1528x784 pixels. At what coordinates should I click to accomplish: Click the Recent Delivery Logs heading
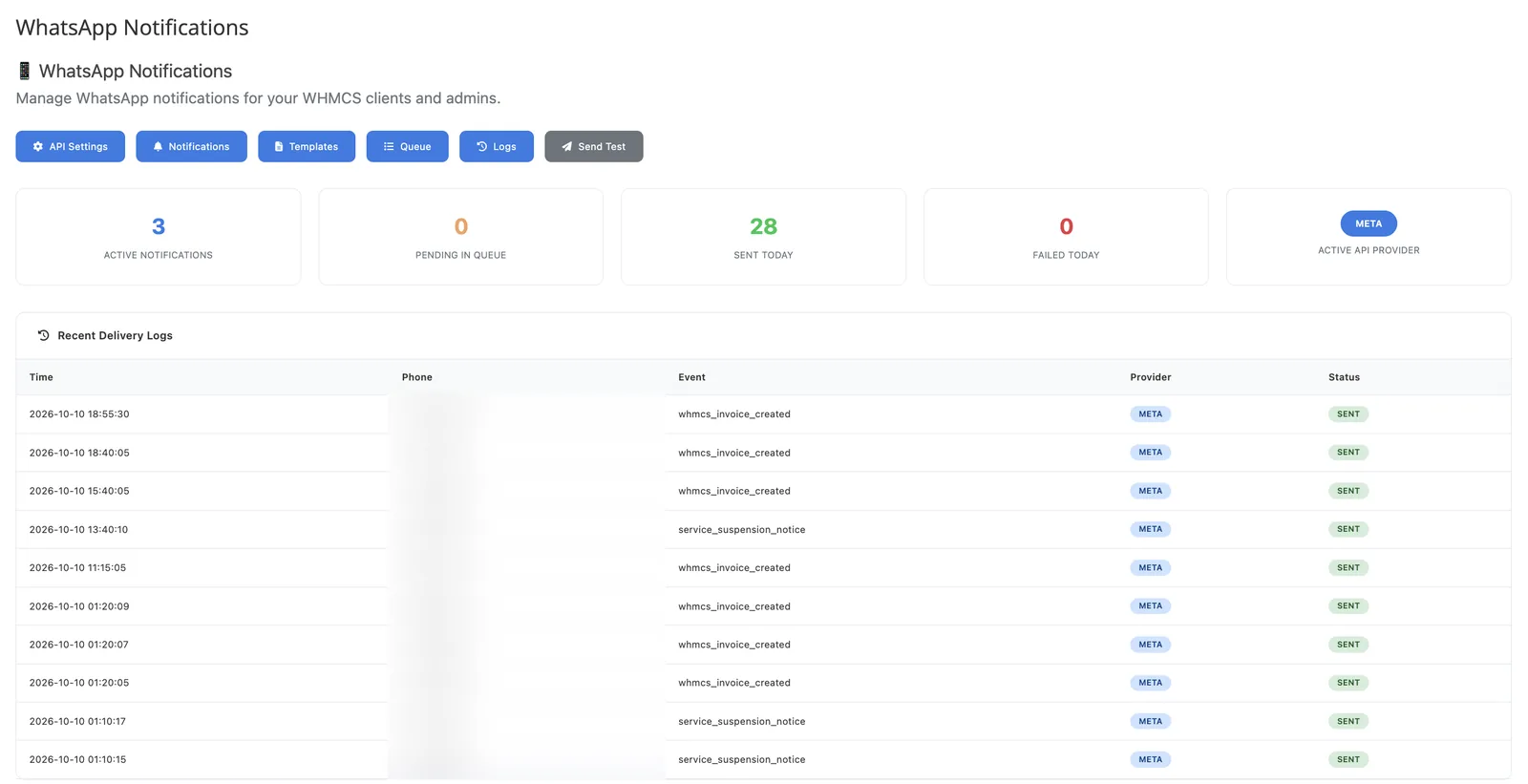coord(115,335)
